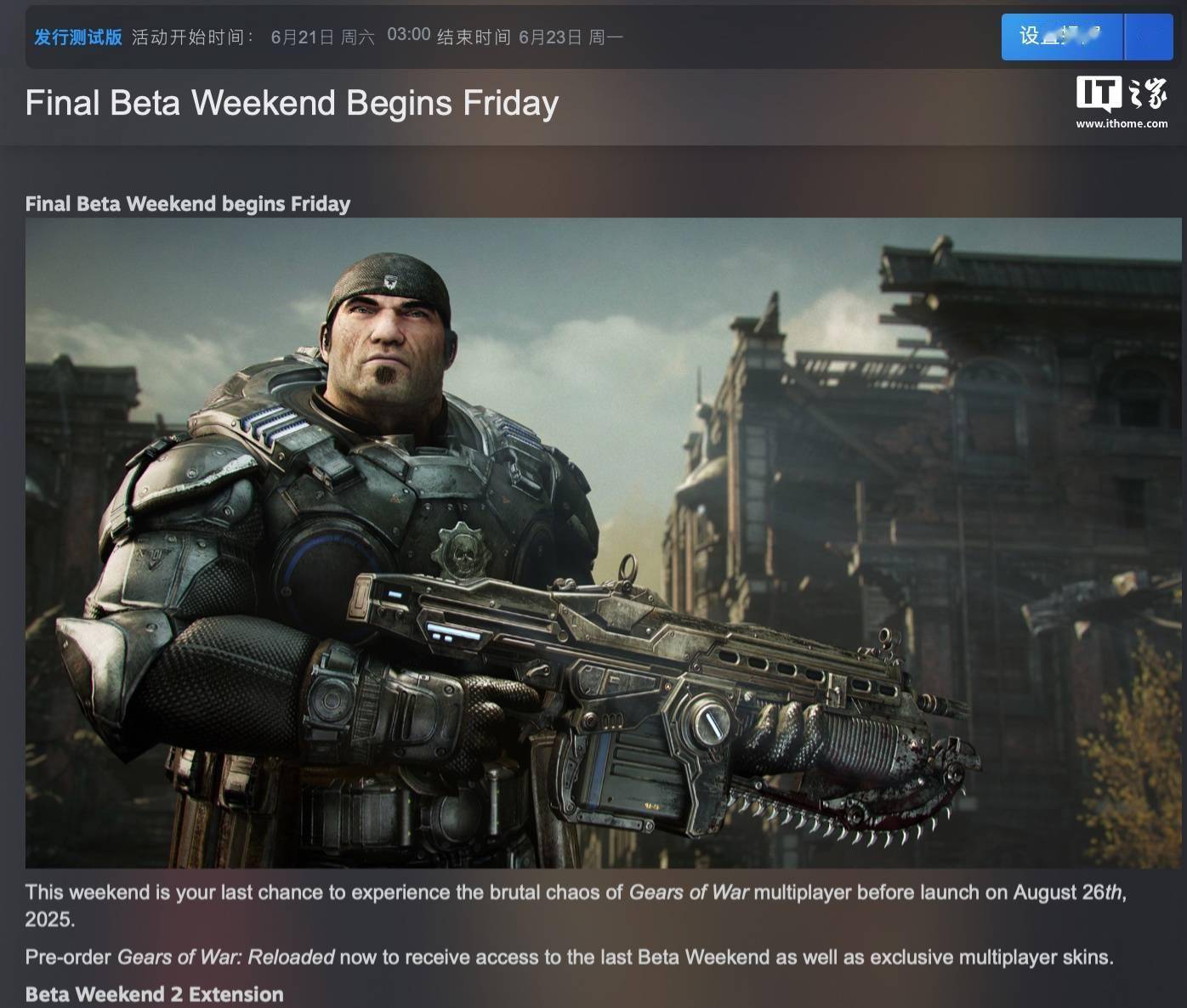Click the paragraph starting with This weekend is your
Image resolution: width=1187 pixels, height=1008 pixels.
576,905
